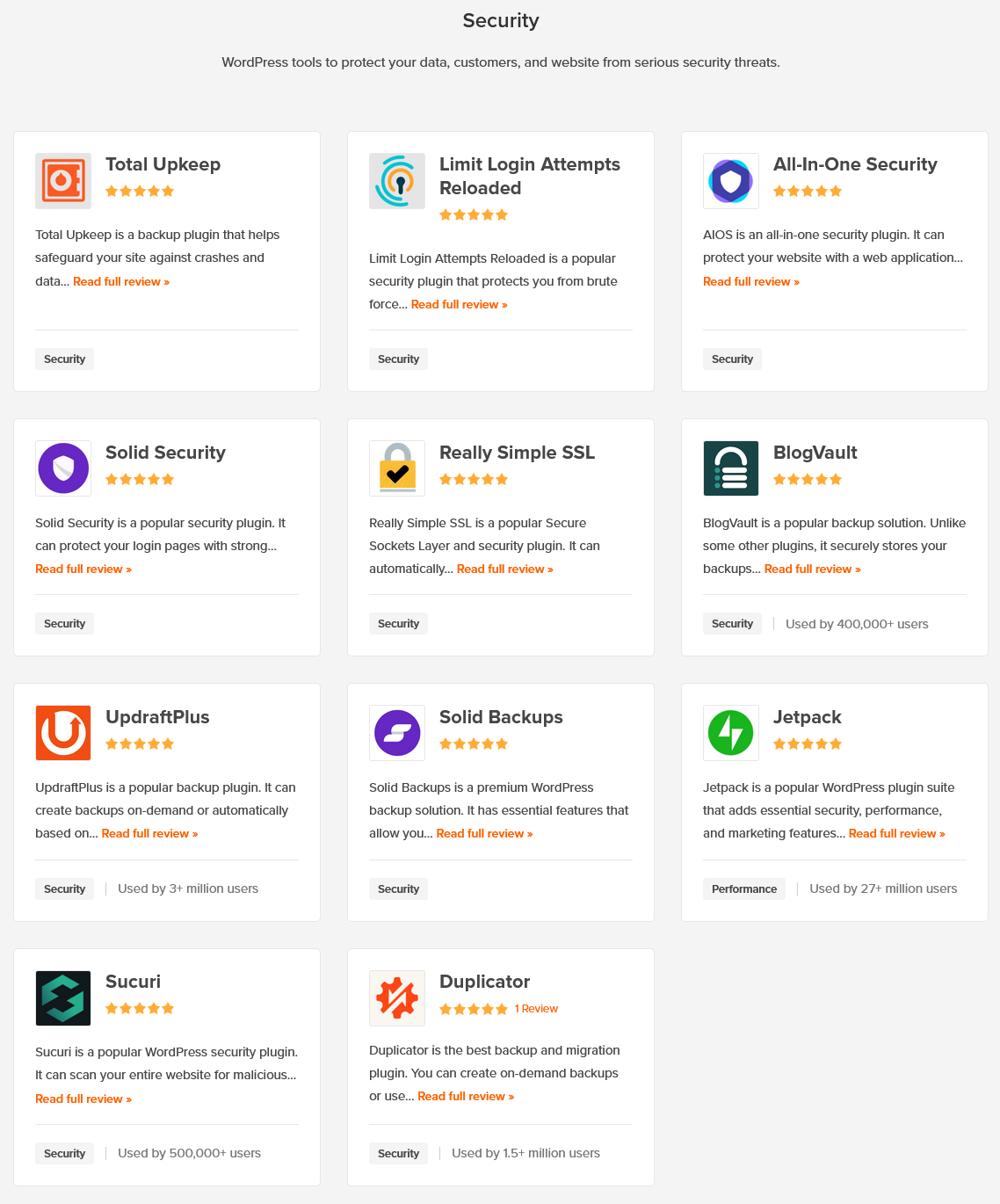Click the Security tag on Solid Backups card
The height and width of the screenshot is (1204, 1000).
(x=398, y=888)
